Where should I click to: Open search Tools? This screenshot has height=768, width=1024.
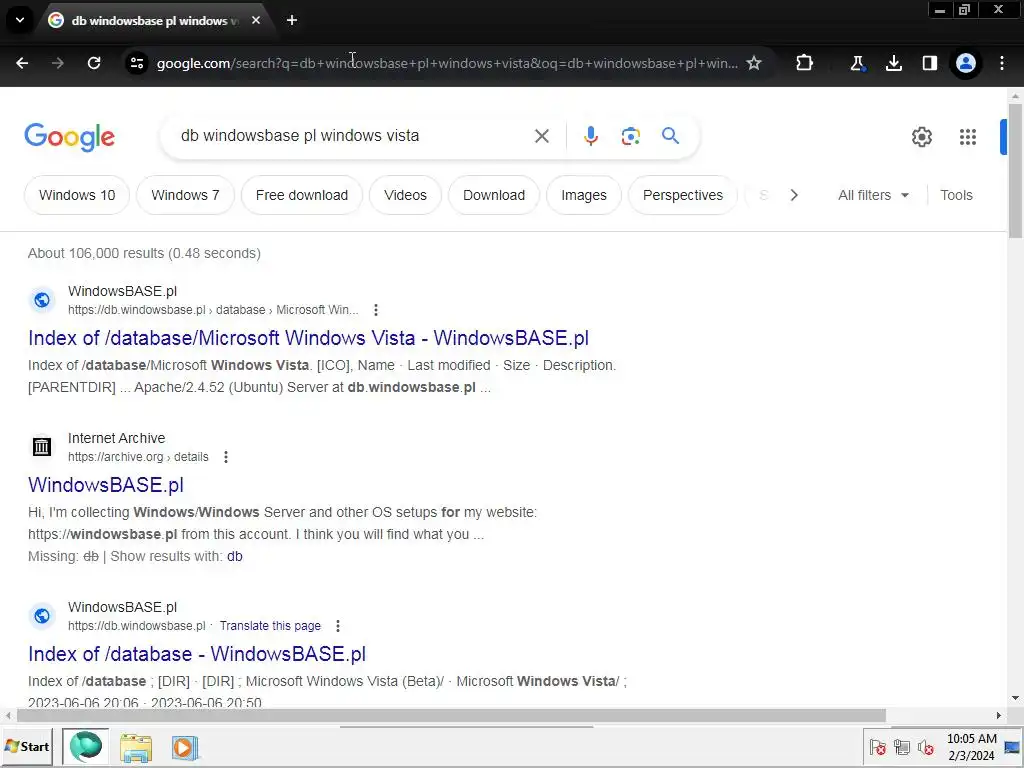point(956,195)
